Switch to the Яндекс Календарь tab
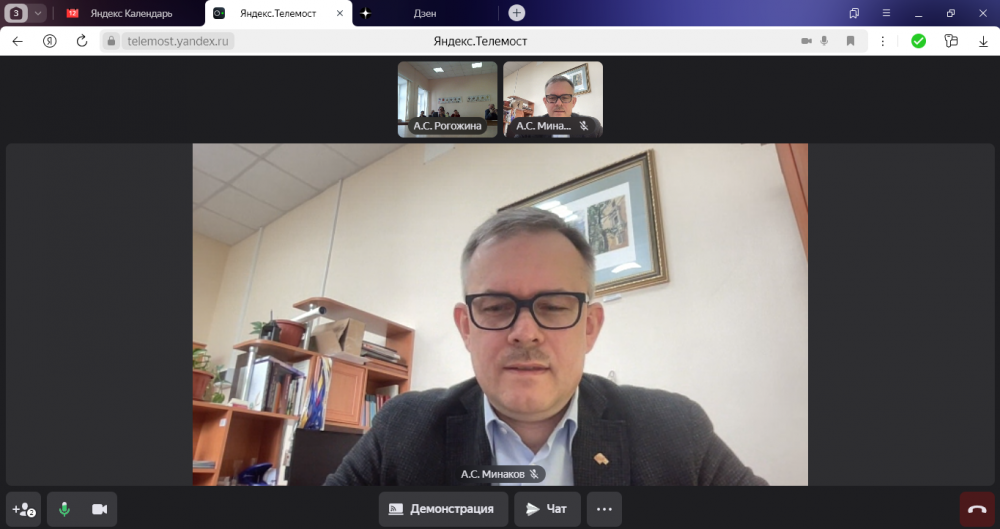1000x529 pixels. [x=130, y=13]
